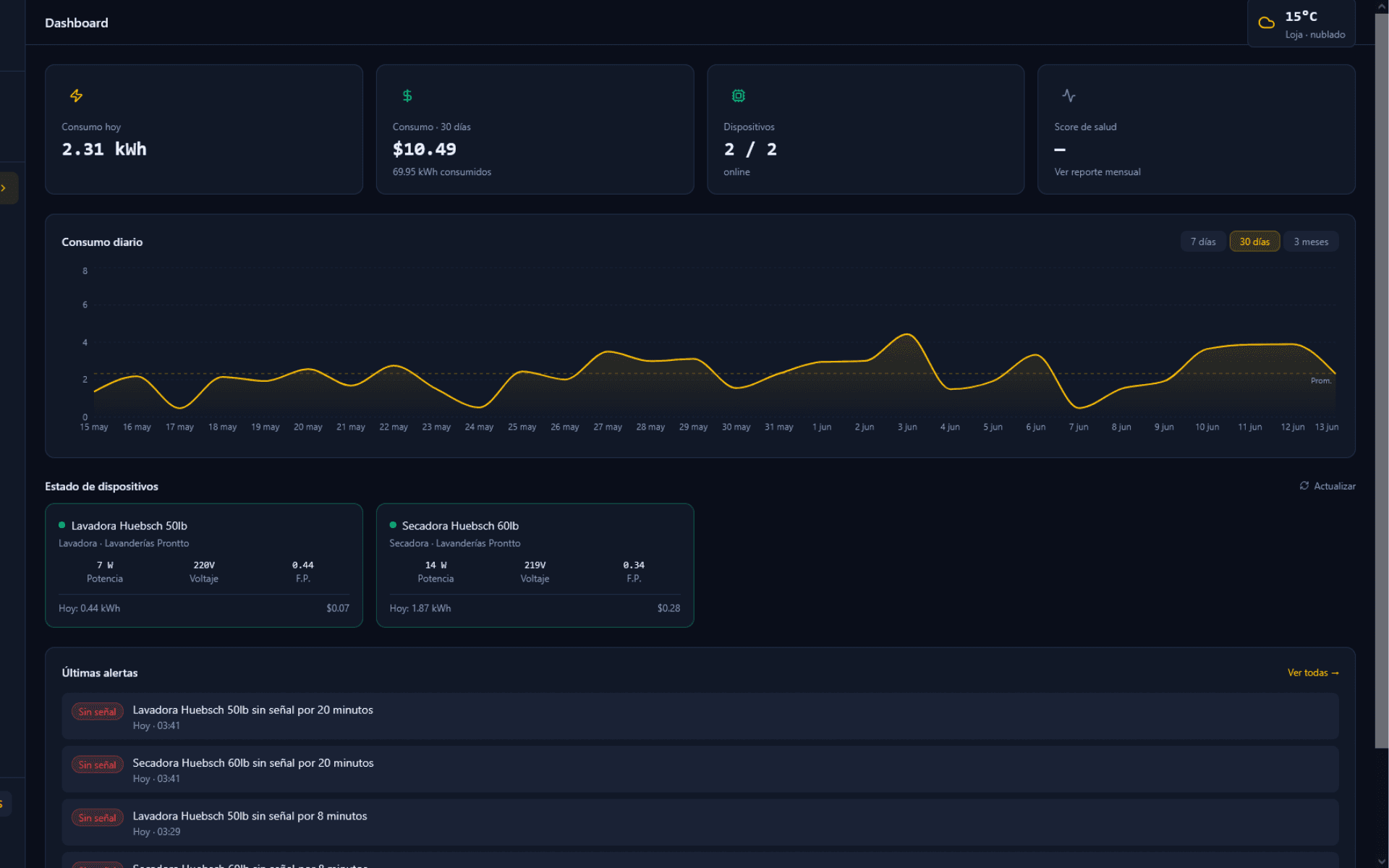Click Sin señal badge on Secadora 20 minutos alert

pyautogui.click(x=97, y=765)
